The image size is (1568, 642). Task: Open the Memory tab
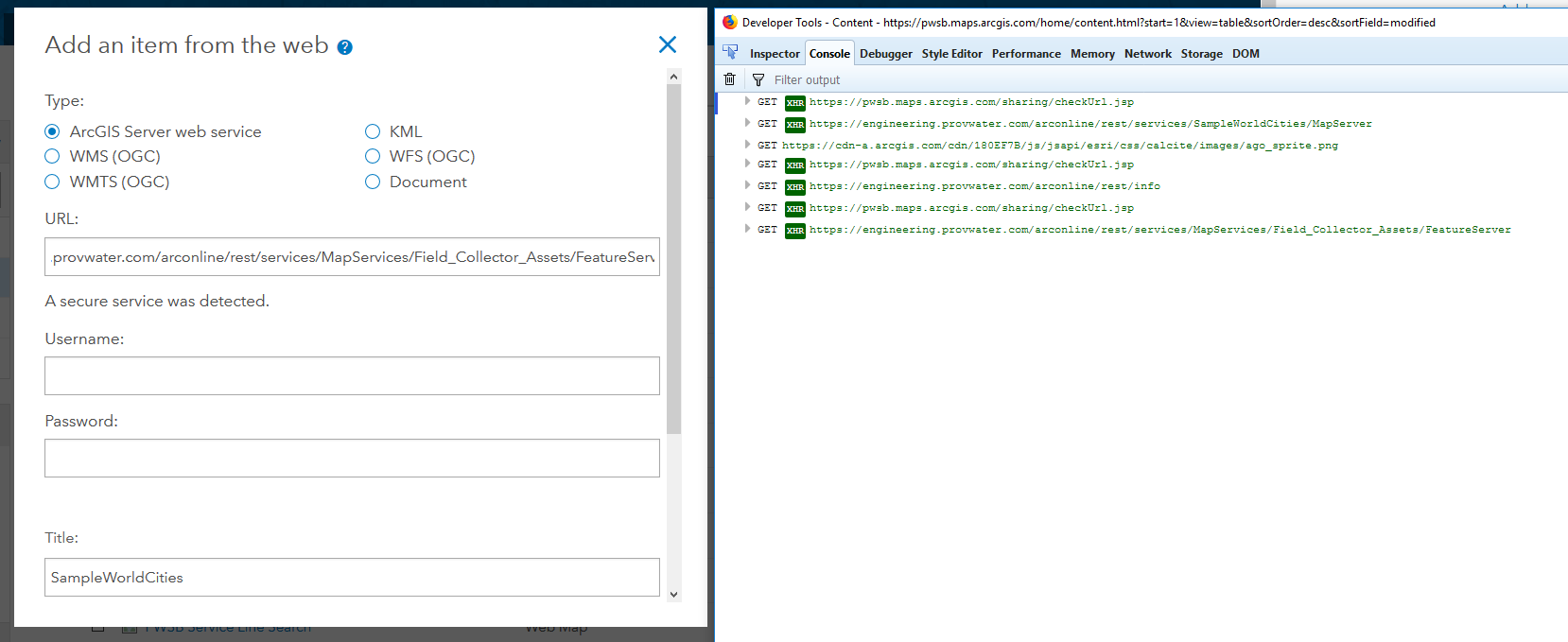point(1092,54)
